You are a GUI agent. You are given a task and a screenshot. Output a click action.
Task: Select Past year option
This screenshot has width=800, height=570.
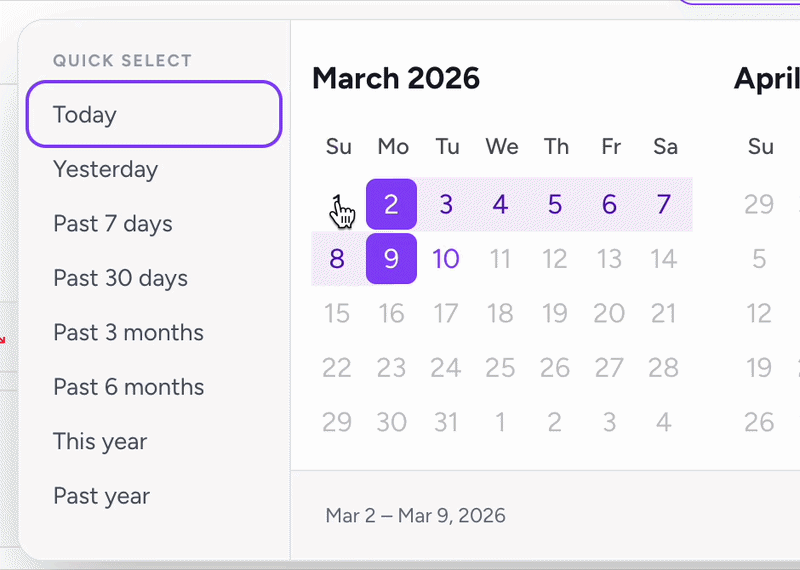point(154,496)
